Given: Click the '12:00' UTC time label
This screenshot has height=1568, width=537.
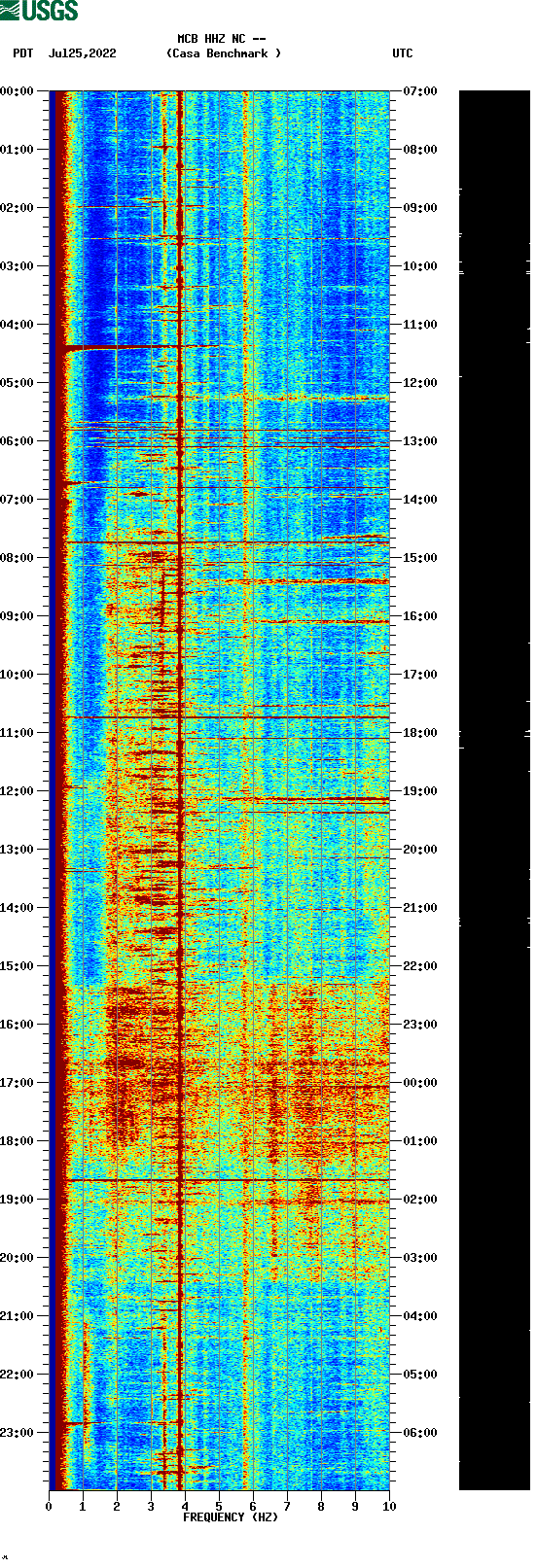Looking at the screenshot, I should pos(420,383).
